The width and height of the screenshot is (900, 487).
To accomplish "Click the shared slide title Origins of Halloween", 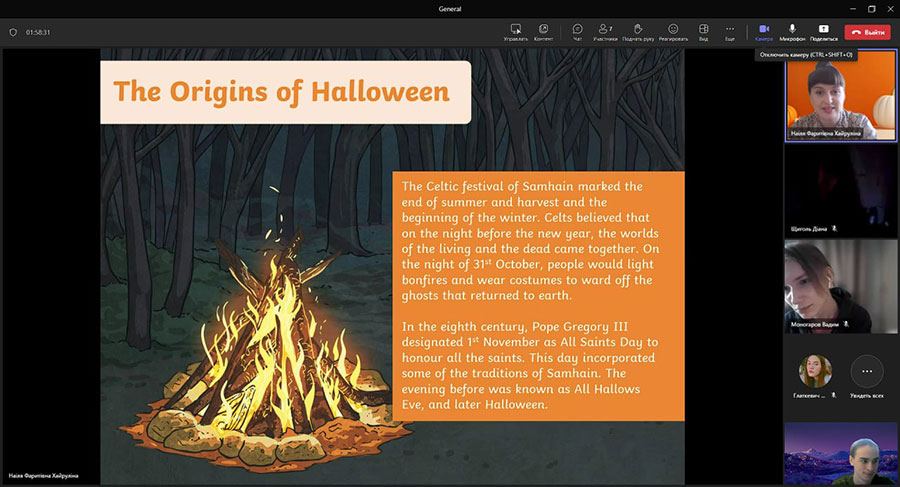I will pos(281,92).
